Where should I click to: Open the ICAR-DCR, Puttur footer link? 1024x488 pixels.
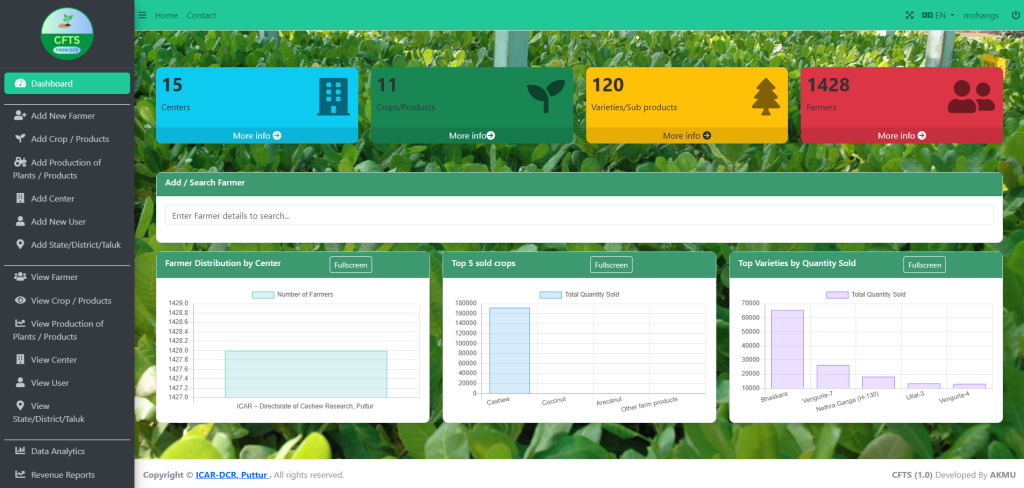point(232,475)
